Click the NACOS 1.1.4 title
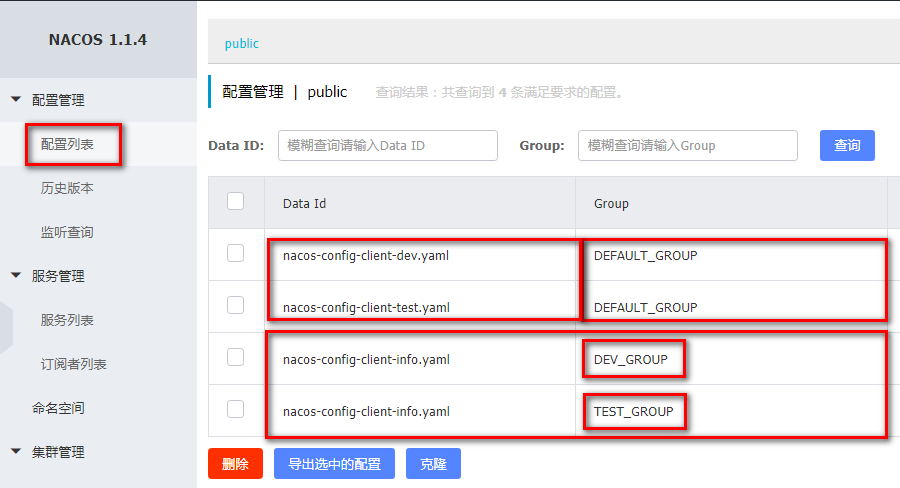 98,40
